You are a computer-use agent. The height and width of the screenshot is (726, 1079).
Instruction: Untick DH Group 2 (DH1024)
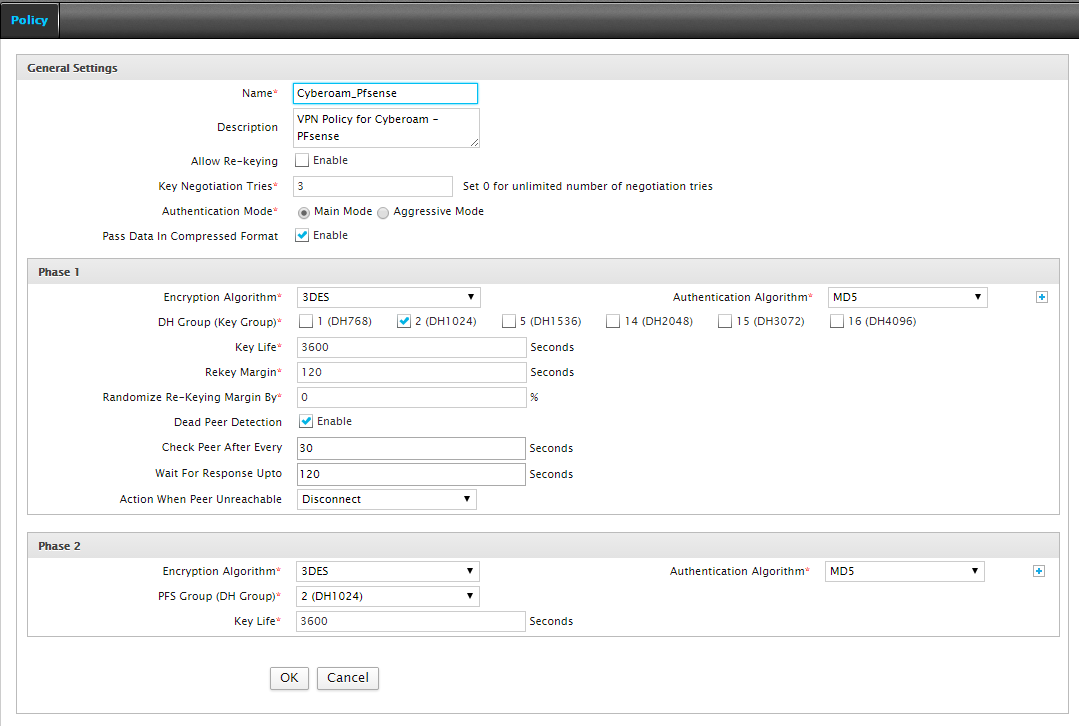click(x=404, y=321)
